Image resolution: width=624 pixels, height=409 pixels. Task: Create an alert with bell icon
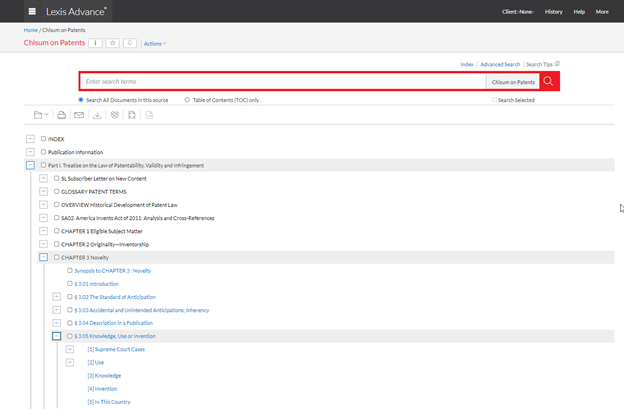[130, 43]
